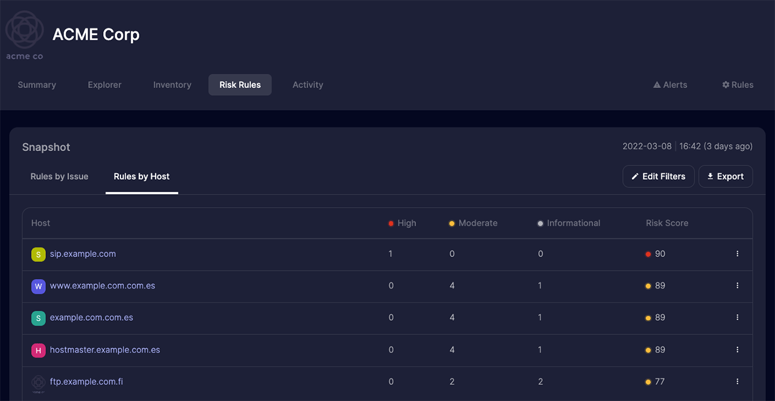Screen dimensions: 775x401
Task: Click the snapshot date 2022-03-08
Action: coord(647,147)
